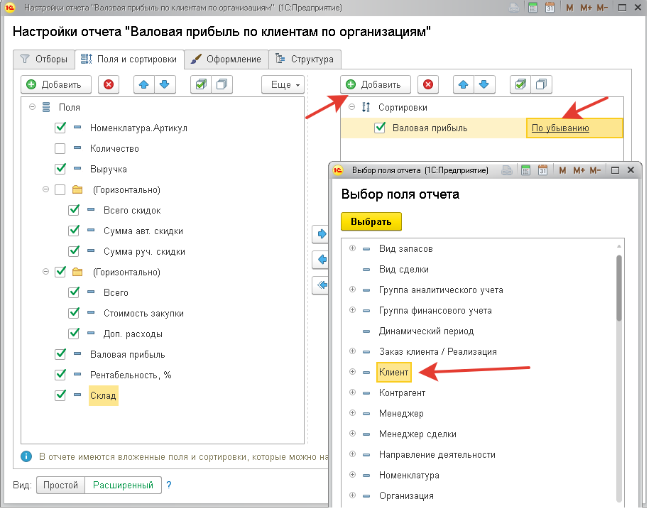647x508 pixels.
Task: Uncheck the Рентабельность, % checkbox
Action: (61, 375)
